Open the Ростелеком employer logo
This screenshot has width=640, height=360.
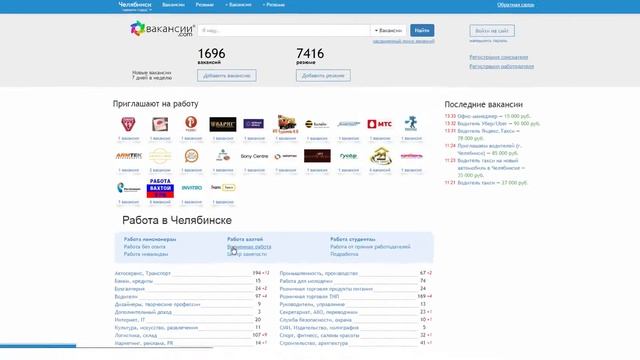pos(129,188)
